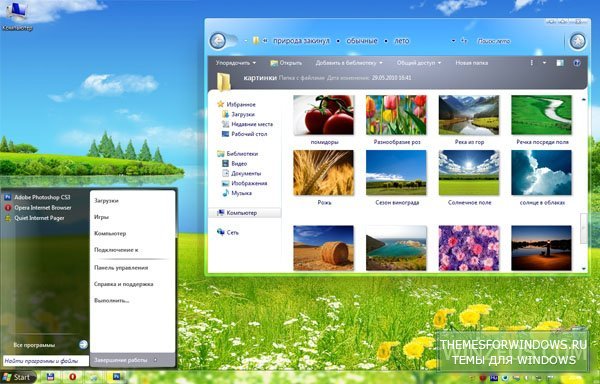
Task: Click 'Выполнить...' in the Start menu
Action: click(112, 301)
